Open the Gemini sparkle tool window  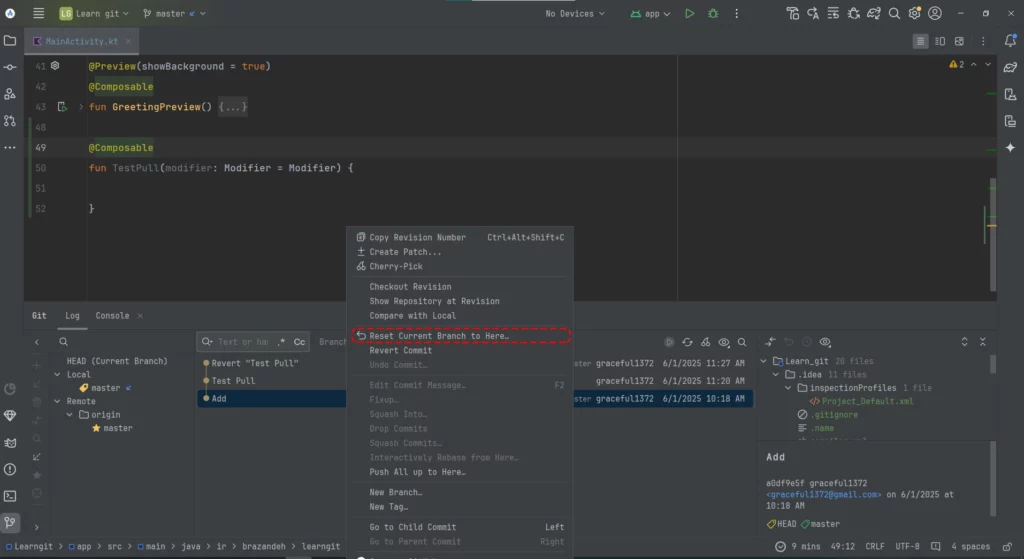[1010, 148]
